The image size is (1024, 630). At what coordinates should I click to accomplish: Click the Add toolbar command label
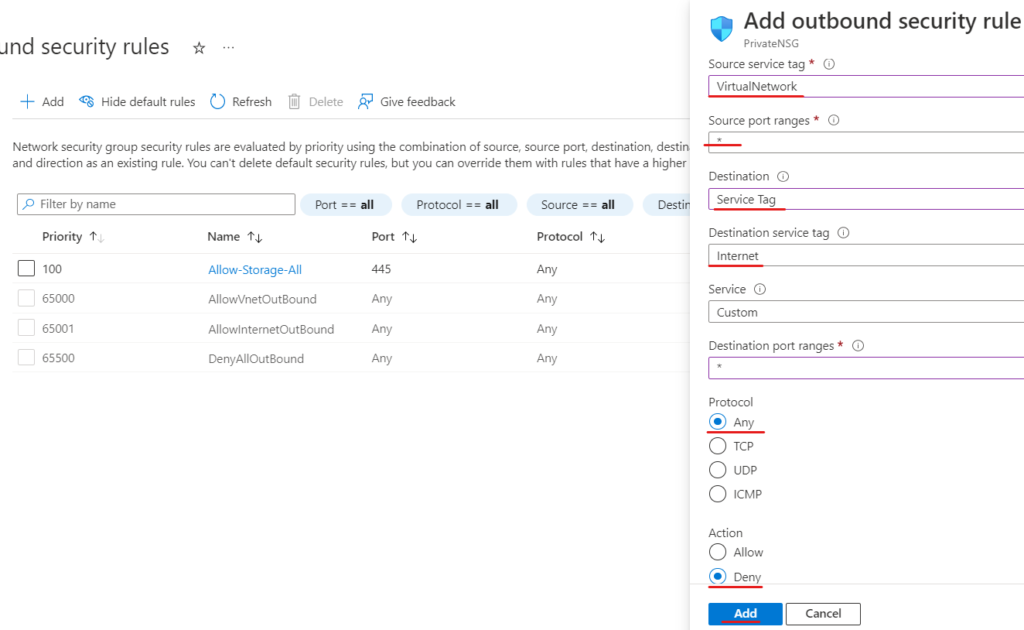click(x=53, y=102)
